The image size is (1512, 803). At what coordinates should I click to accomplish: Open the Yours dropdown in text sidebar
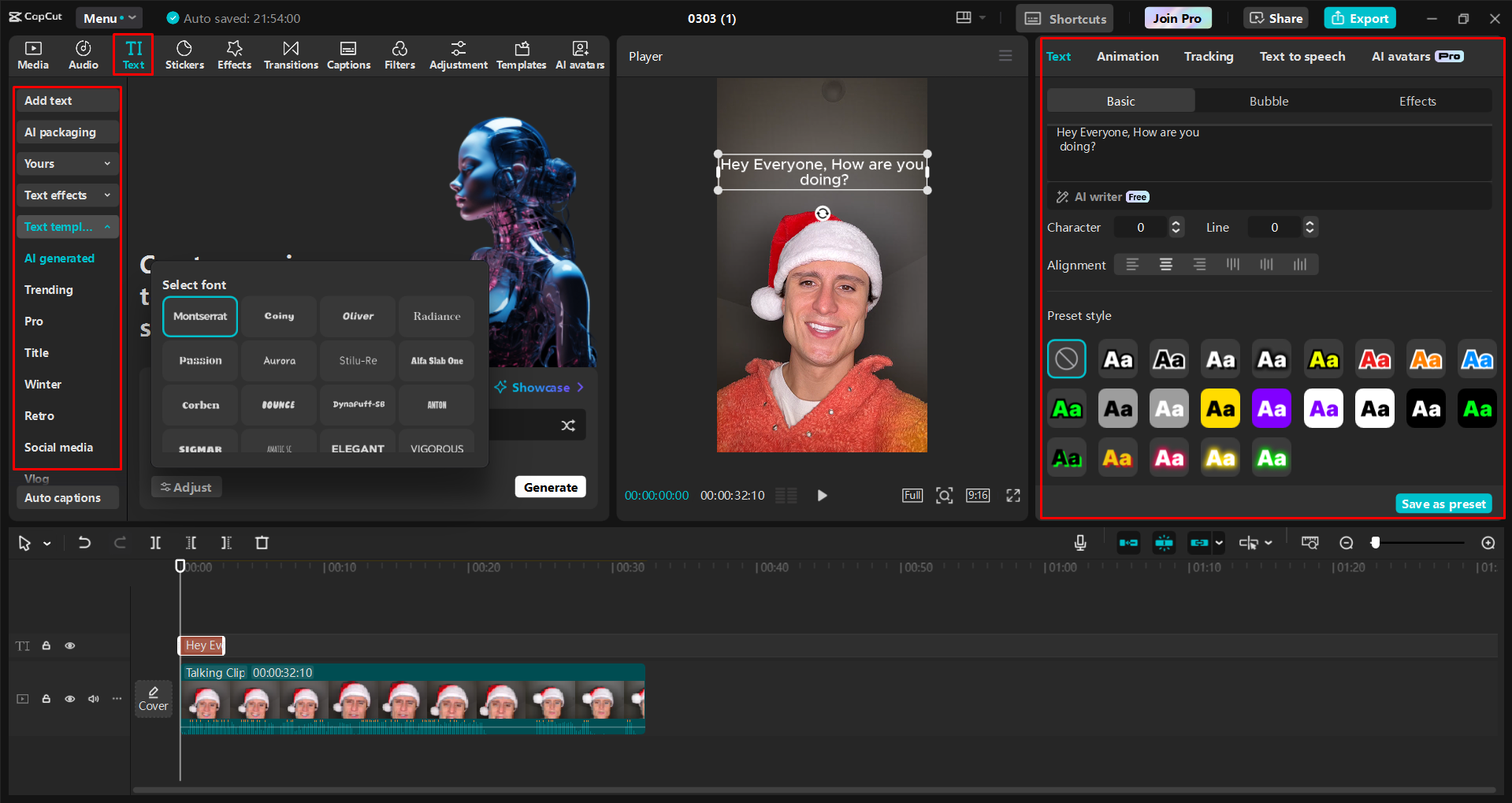tap(67, 163)
